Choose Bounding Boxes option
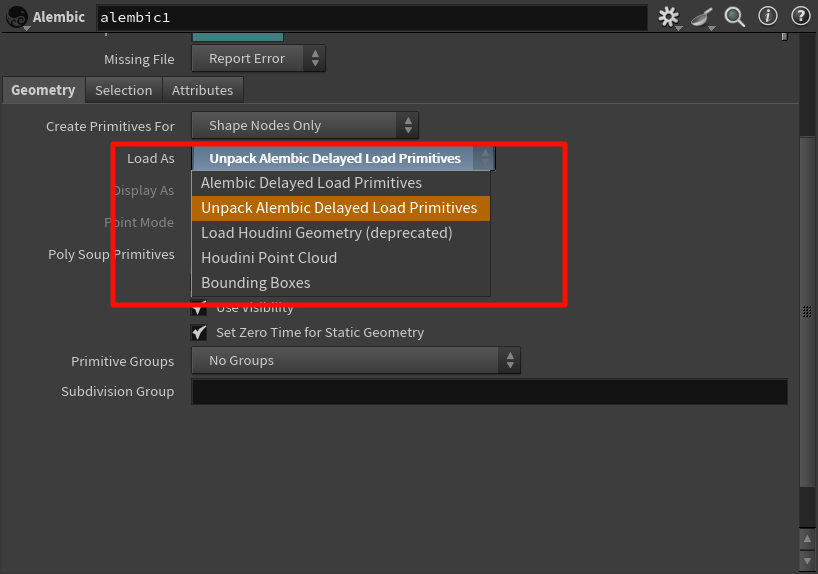Viewport: 818px width, 574px height. click(x=341, y=283)
